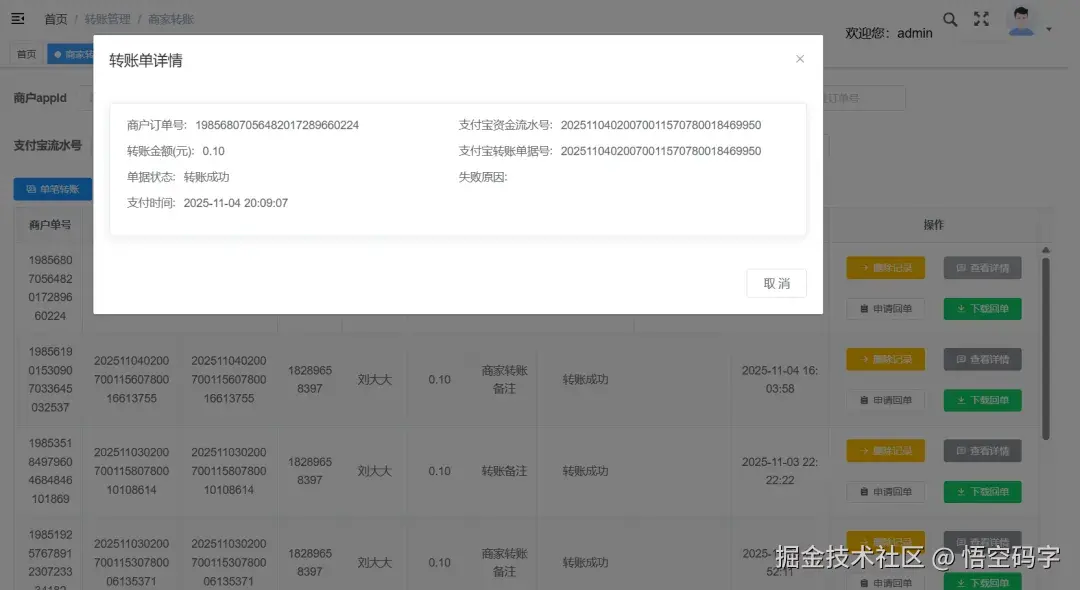Click the arrow icon on 删除记录 button
Viewport: 1080px width, 590px height.
click(x=866, y=267)
